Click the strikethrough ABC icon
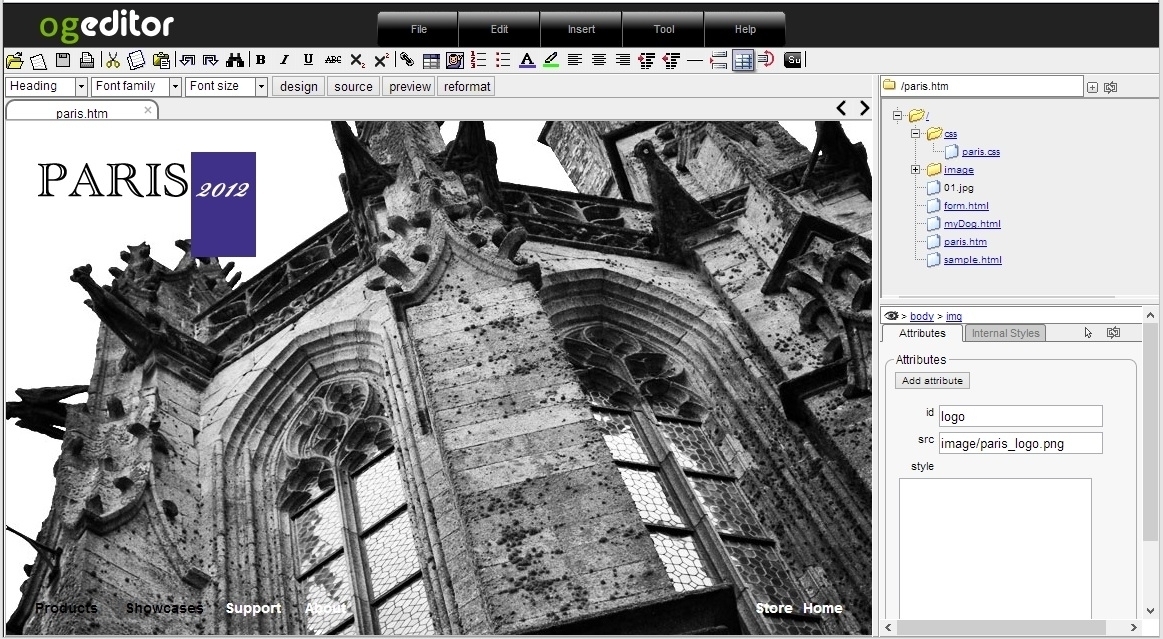 coord(333,60)
